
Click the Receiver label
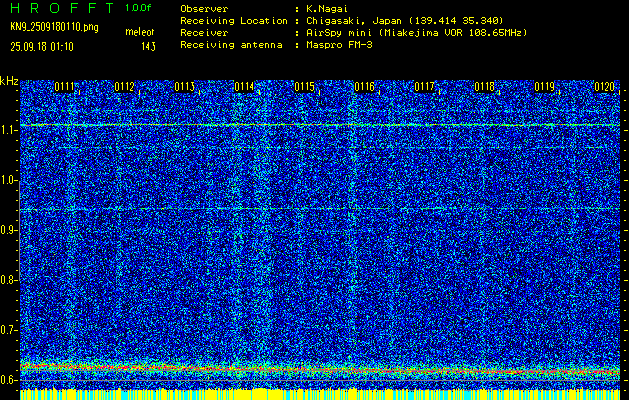point(204,32)
